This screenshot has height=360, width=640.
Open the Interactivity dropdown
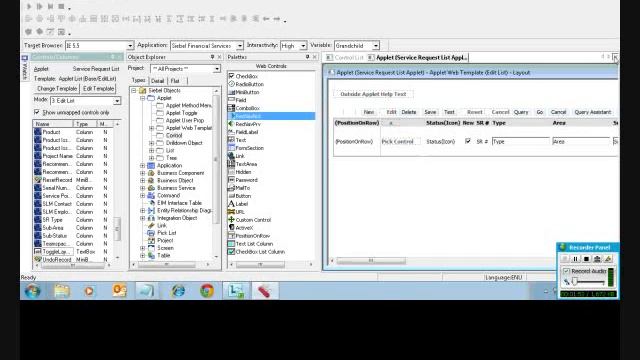click(x=303, y=46)
